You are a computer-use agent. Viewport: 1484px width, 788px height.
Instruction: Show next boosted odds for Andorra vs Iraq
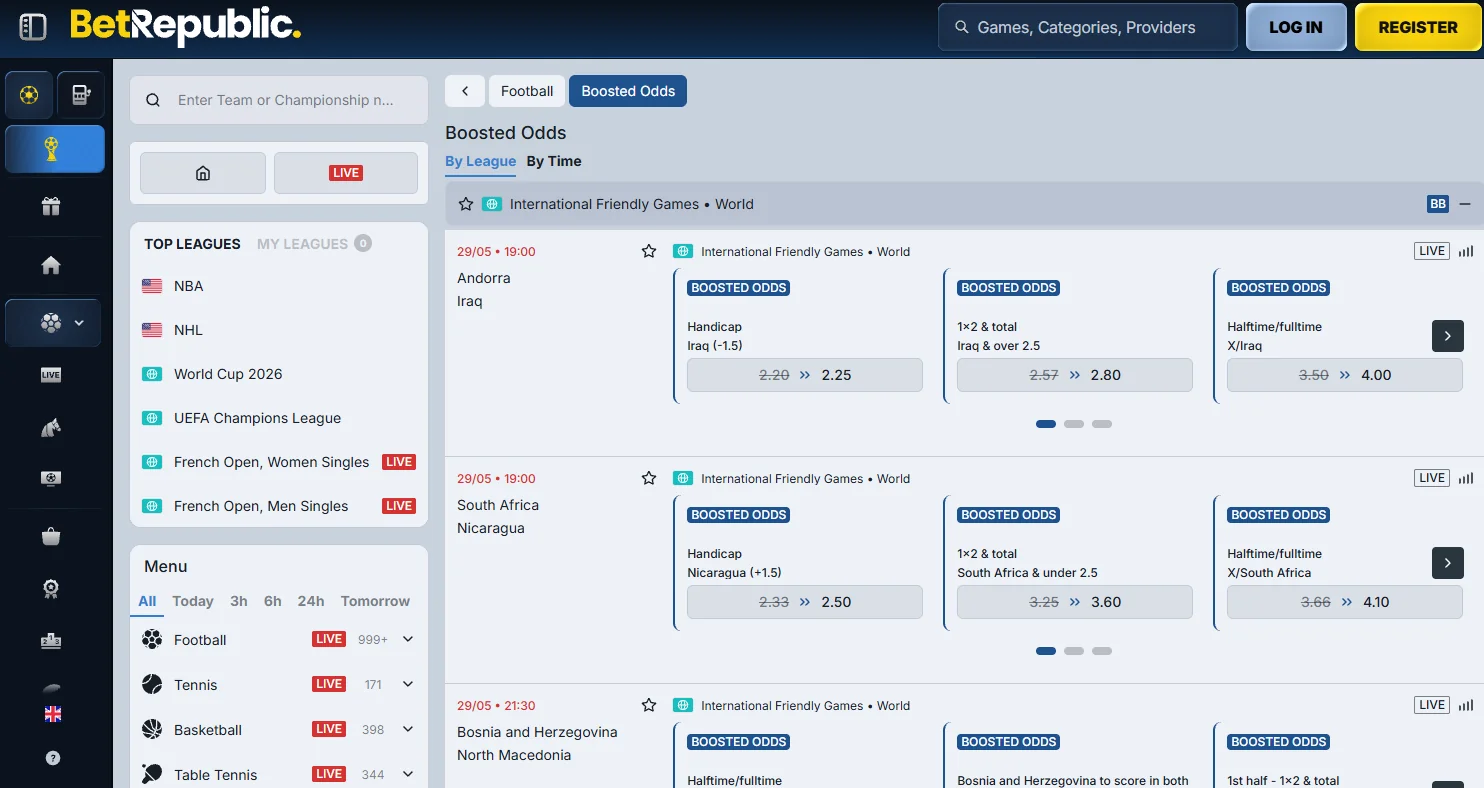click(1448, 335)
